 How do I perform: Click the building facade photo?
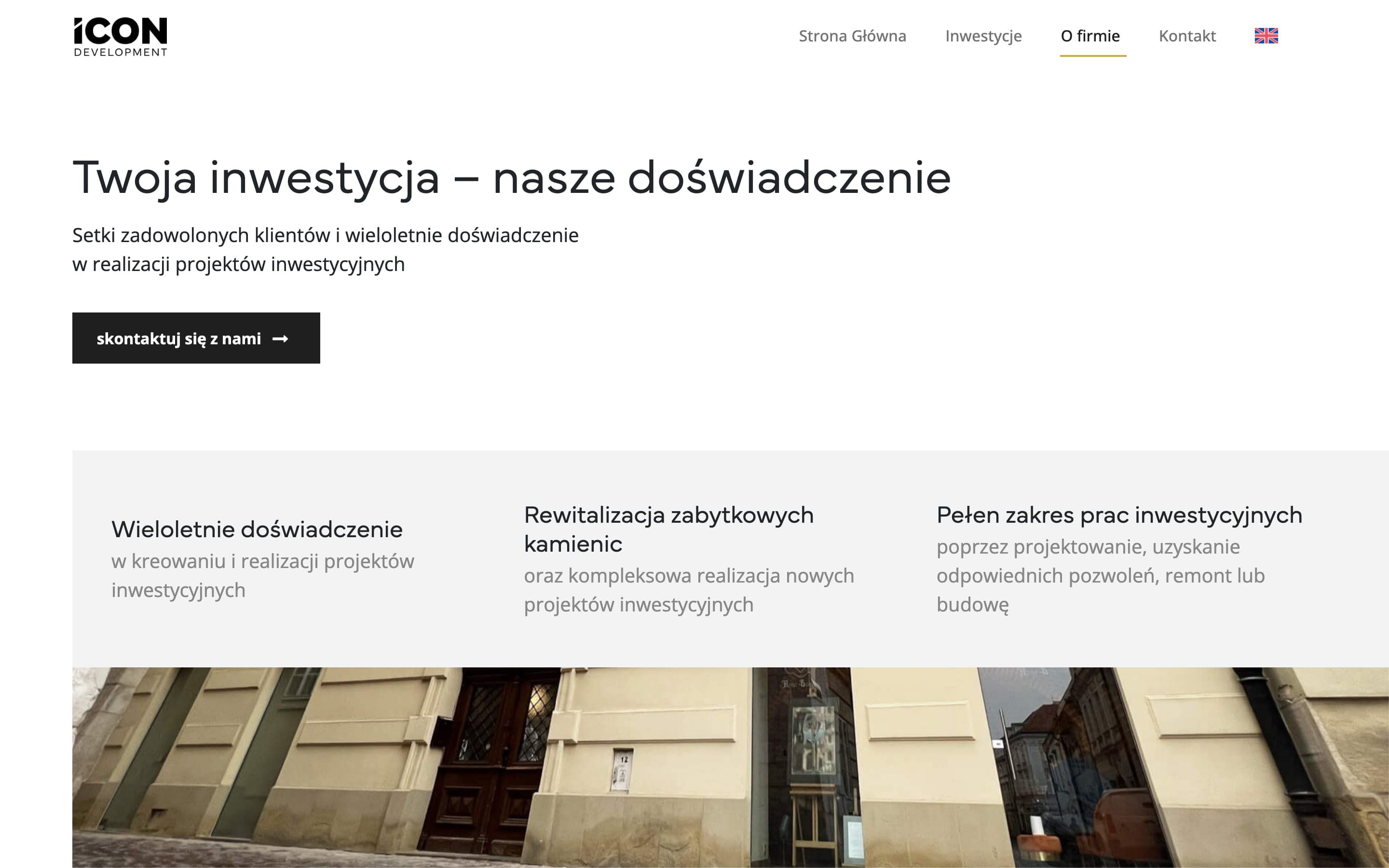tap(730, 767)
